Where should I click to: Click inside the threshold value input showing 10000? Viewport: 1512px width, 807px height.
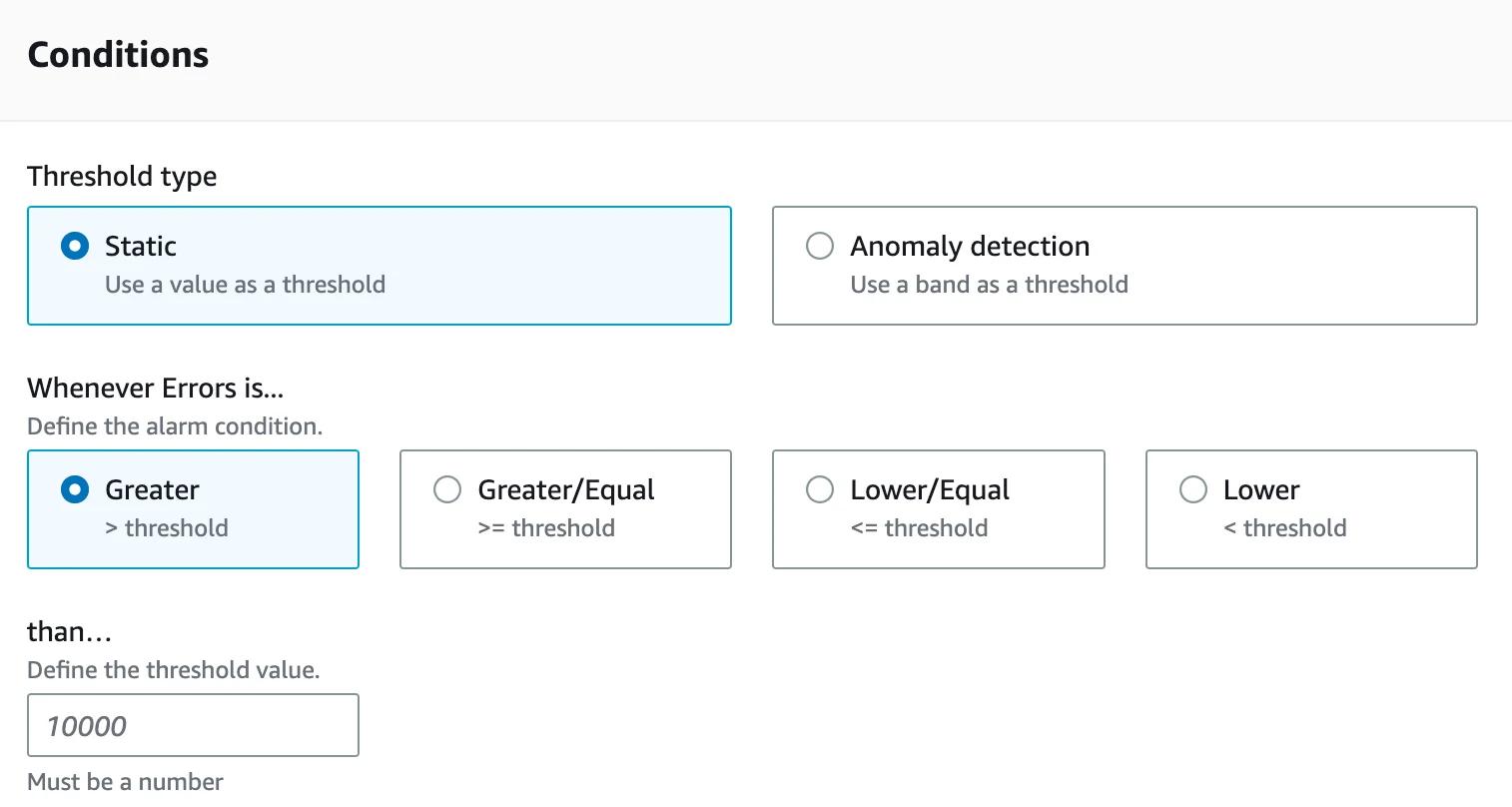pyautogui.click(x=193, y=725)
